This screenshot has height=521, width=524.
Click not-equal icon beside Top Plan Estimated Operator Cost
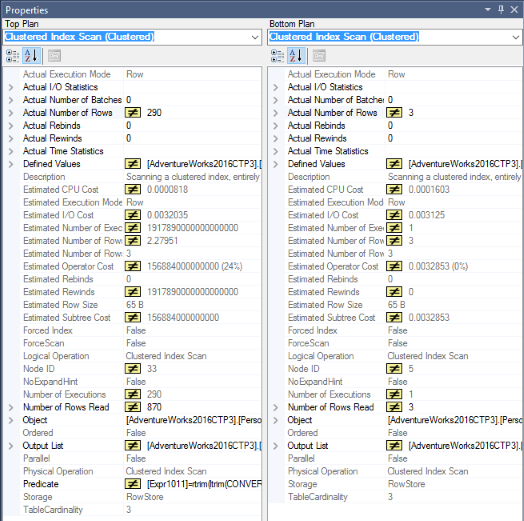coord(133,266)
